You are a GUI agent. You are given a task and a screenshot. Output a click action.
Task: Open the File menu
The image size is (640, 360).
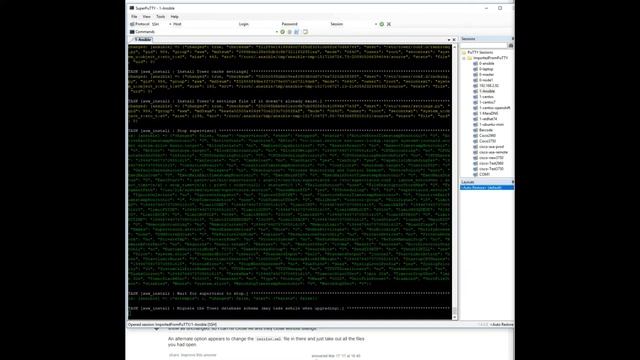134,17
